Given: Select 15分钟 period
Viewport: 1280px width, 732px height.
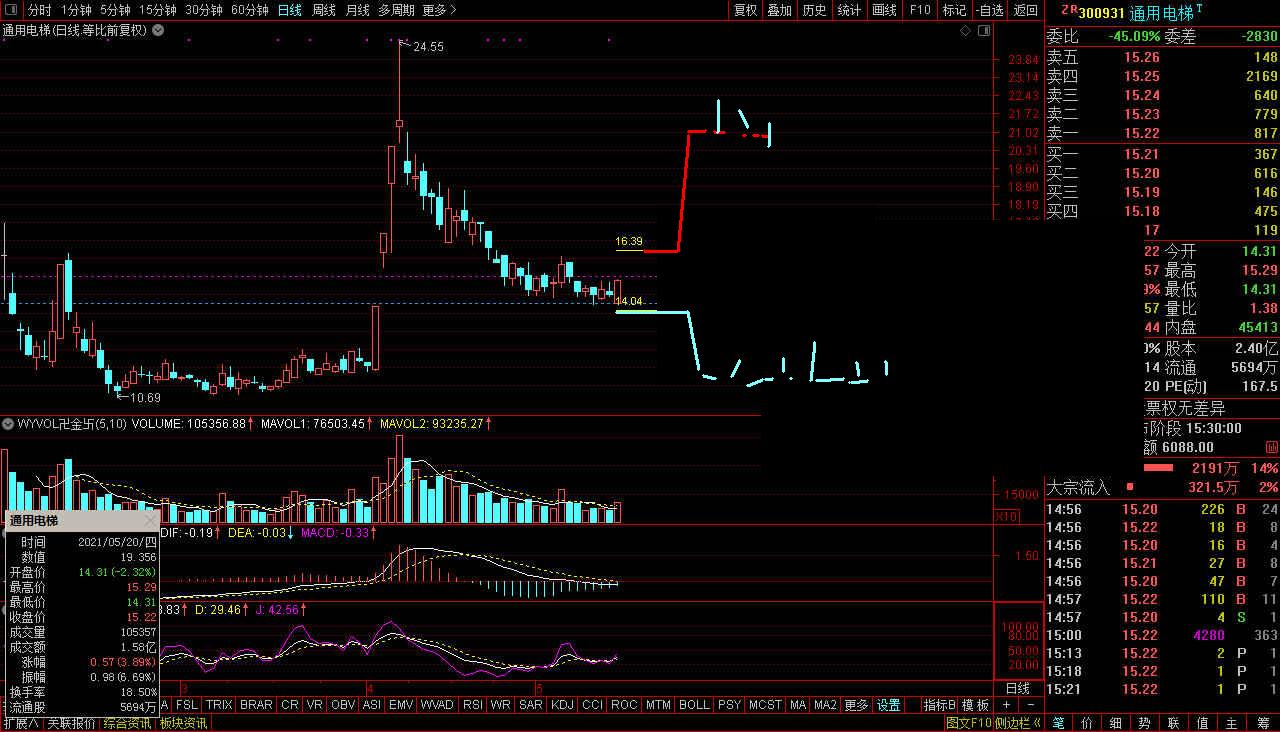Looking at the screenshot, I should [158, 10].
